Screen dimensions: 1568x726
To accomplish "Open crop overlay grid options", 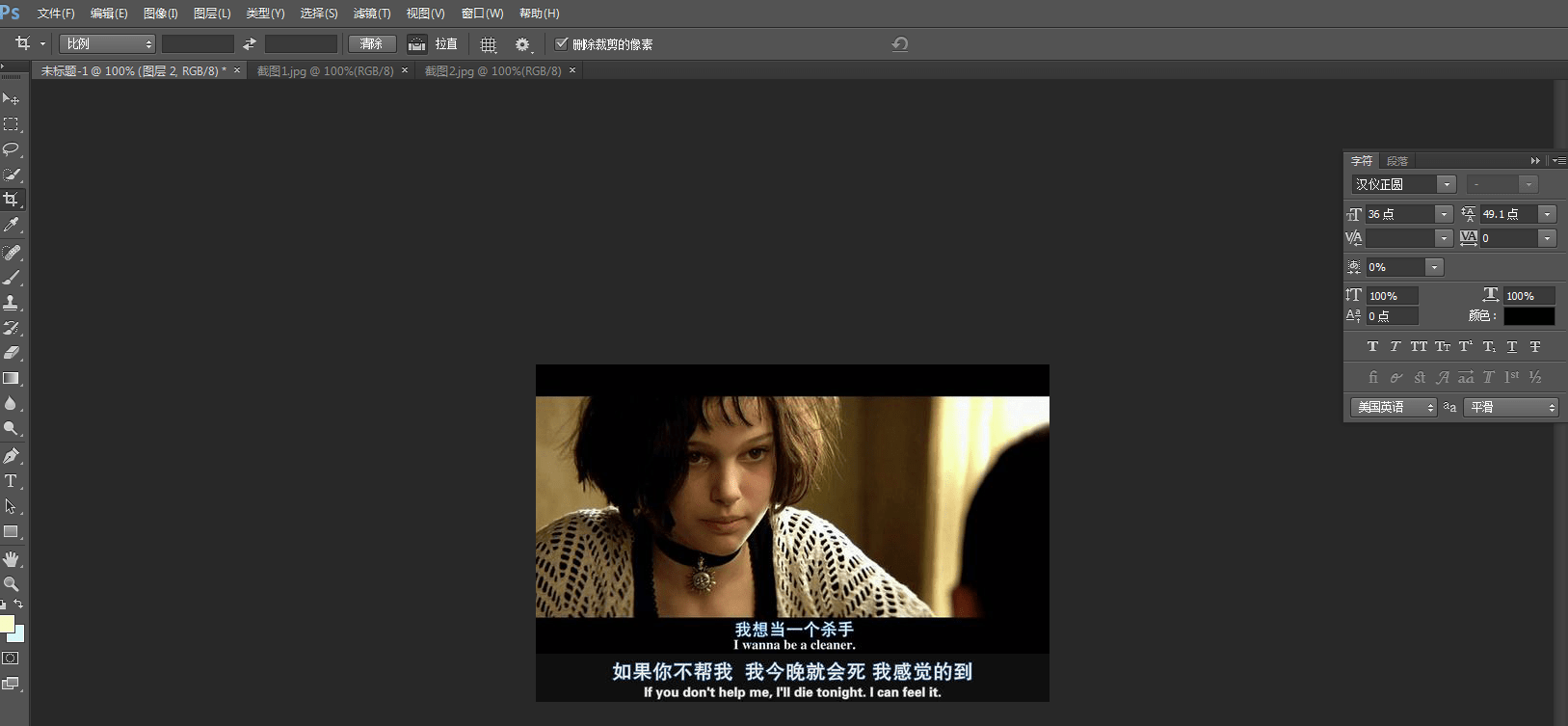I will click(x=489, y=44).
